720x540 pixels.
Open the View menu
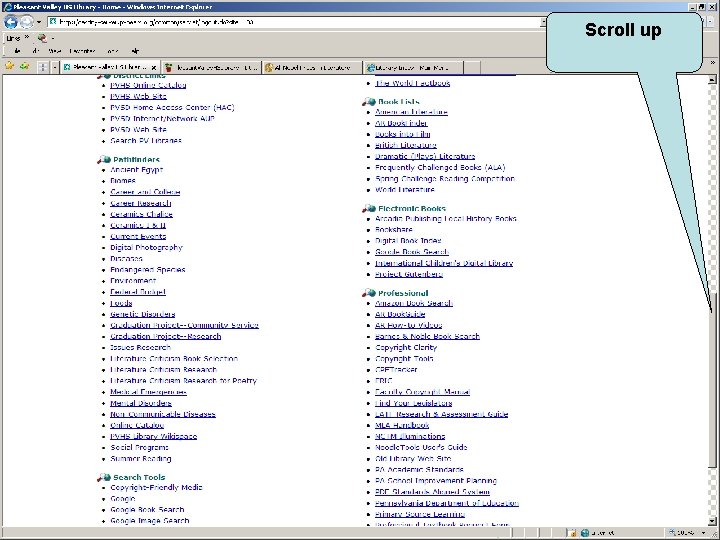pos(54,51)
